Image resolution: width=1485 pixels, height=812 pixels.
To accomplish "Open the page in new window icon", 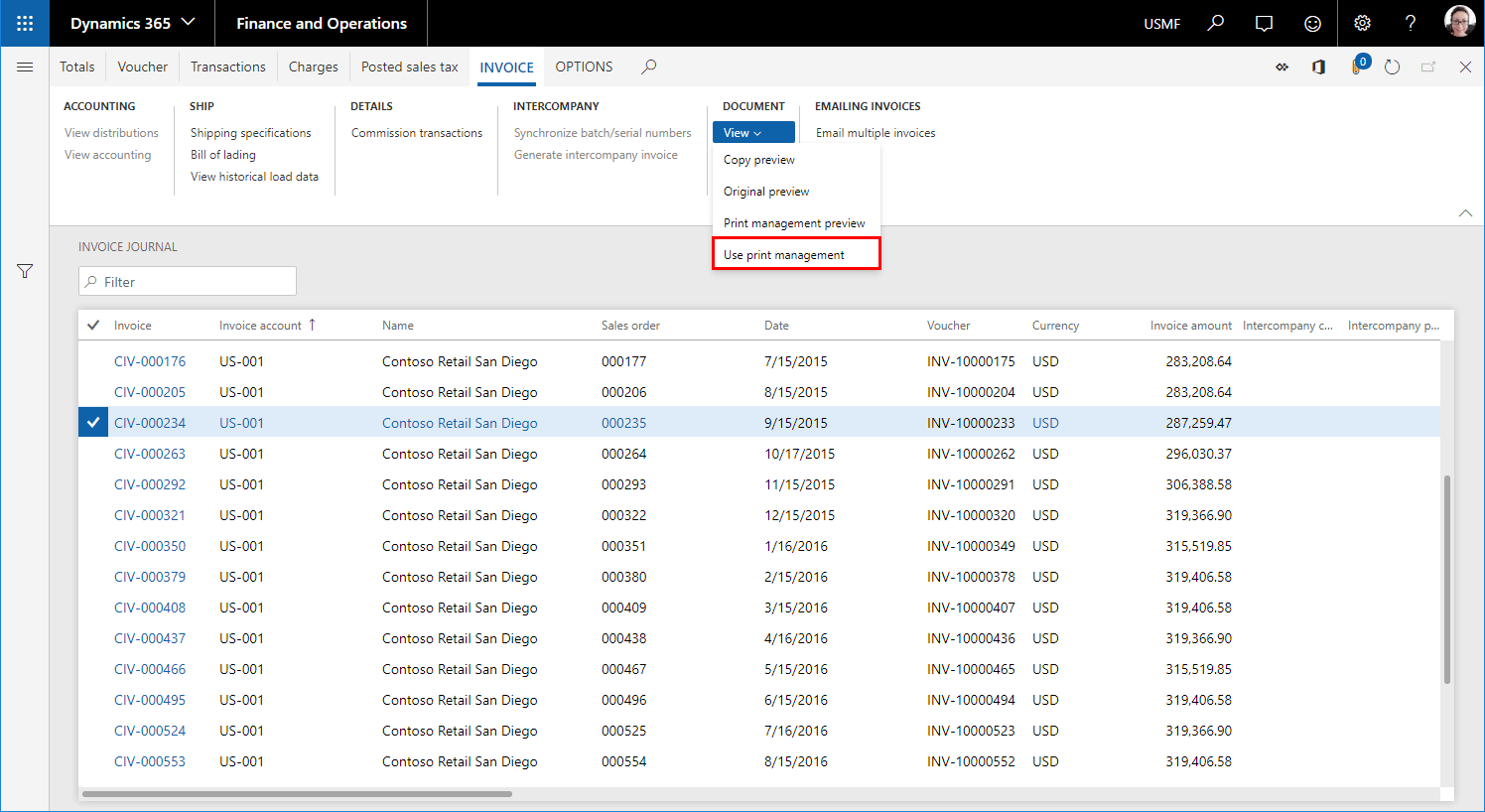I will coord(1428,67).
